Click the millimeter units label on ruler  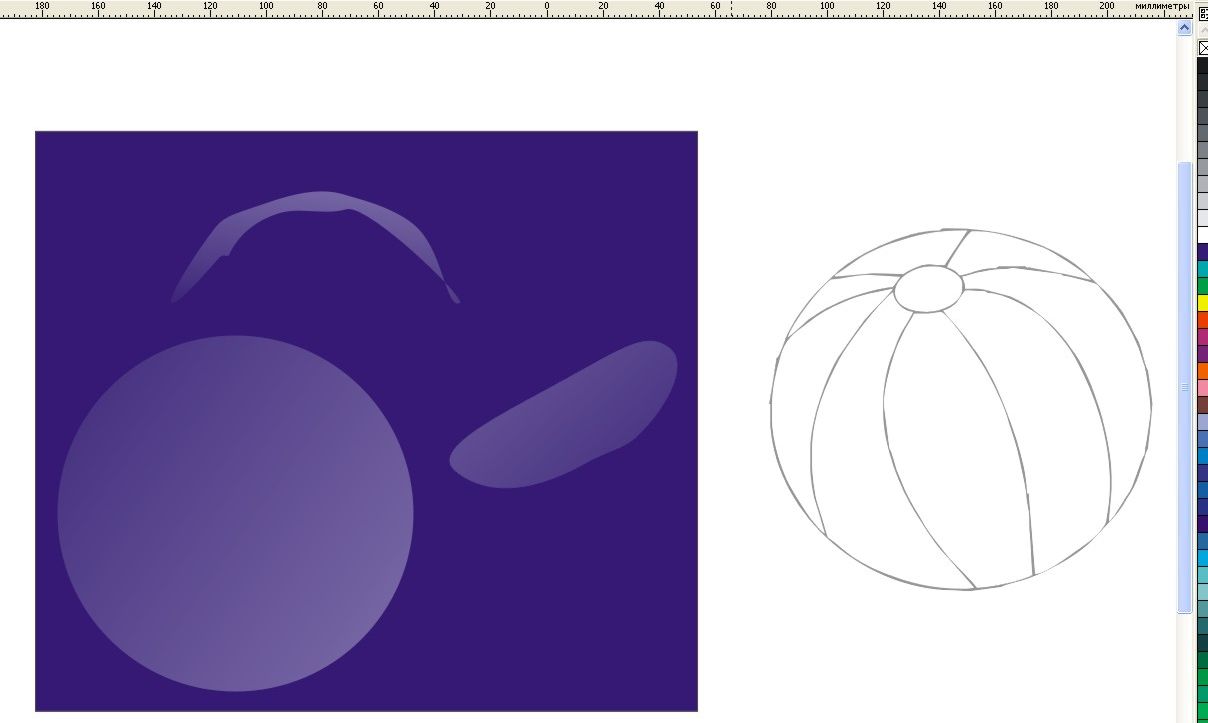click(1162, 6)
